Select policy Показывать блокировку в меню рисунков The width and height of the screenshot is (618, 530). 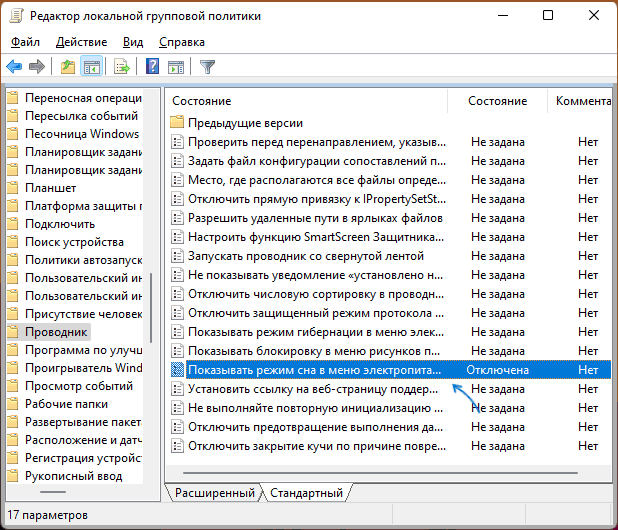click(x=314, y=351)
